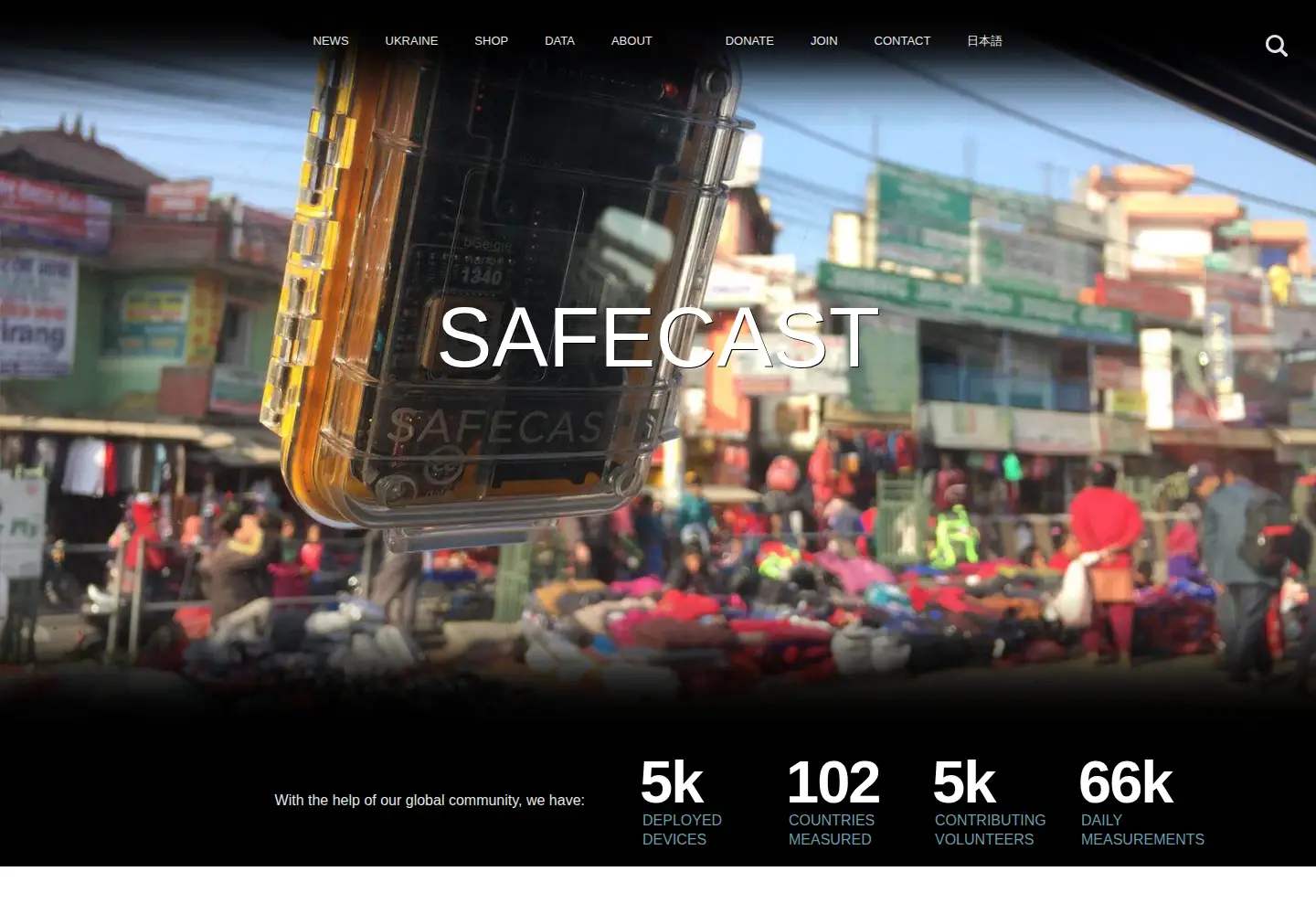Click the 'DAILY MEASUREMENTS' label
This screenshot has width=1316, height=914.
pyautogui.click(x=1142, y=830)
